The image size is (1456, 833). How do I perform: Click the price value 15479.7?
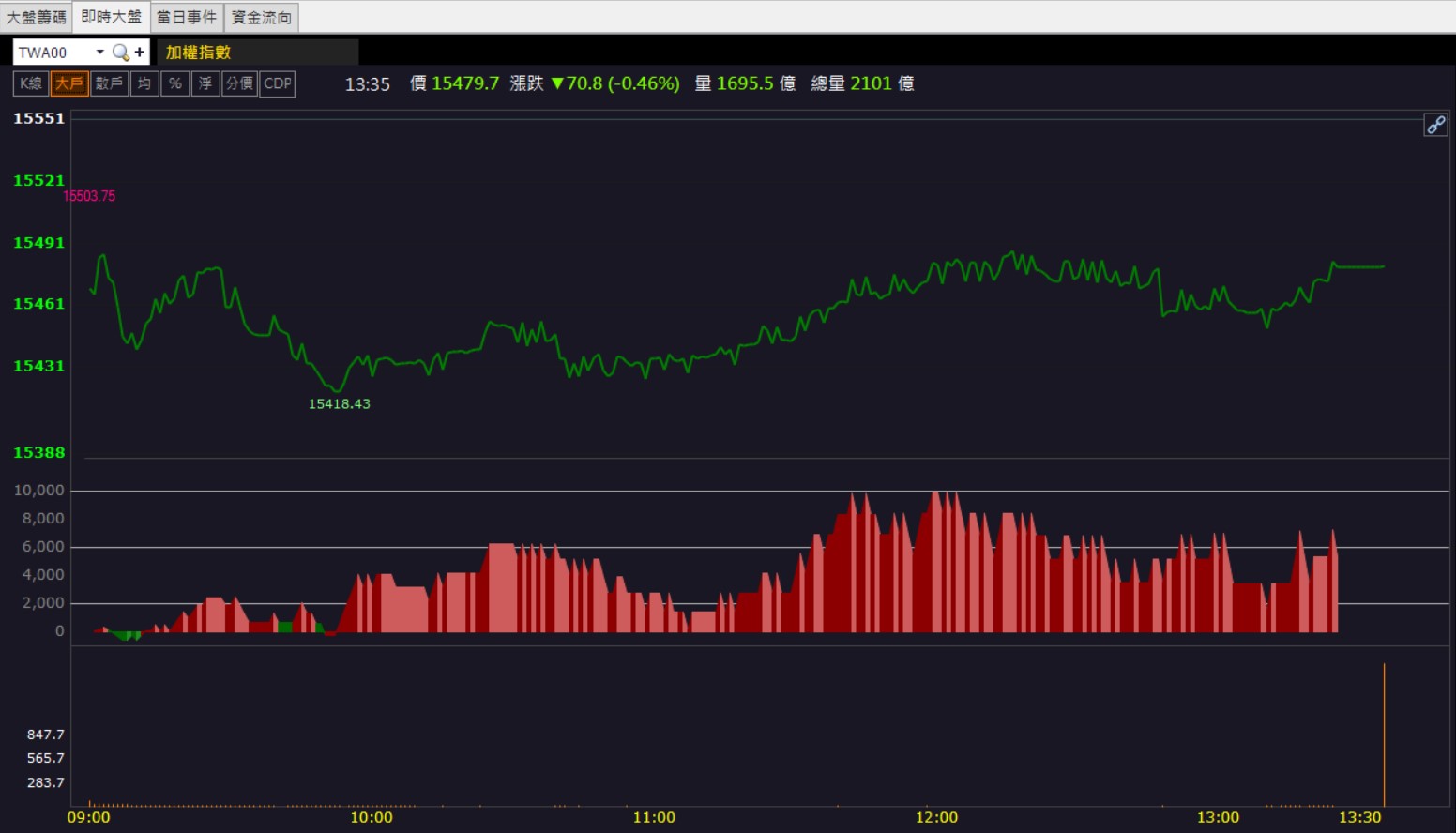coord(465,83)
